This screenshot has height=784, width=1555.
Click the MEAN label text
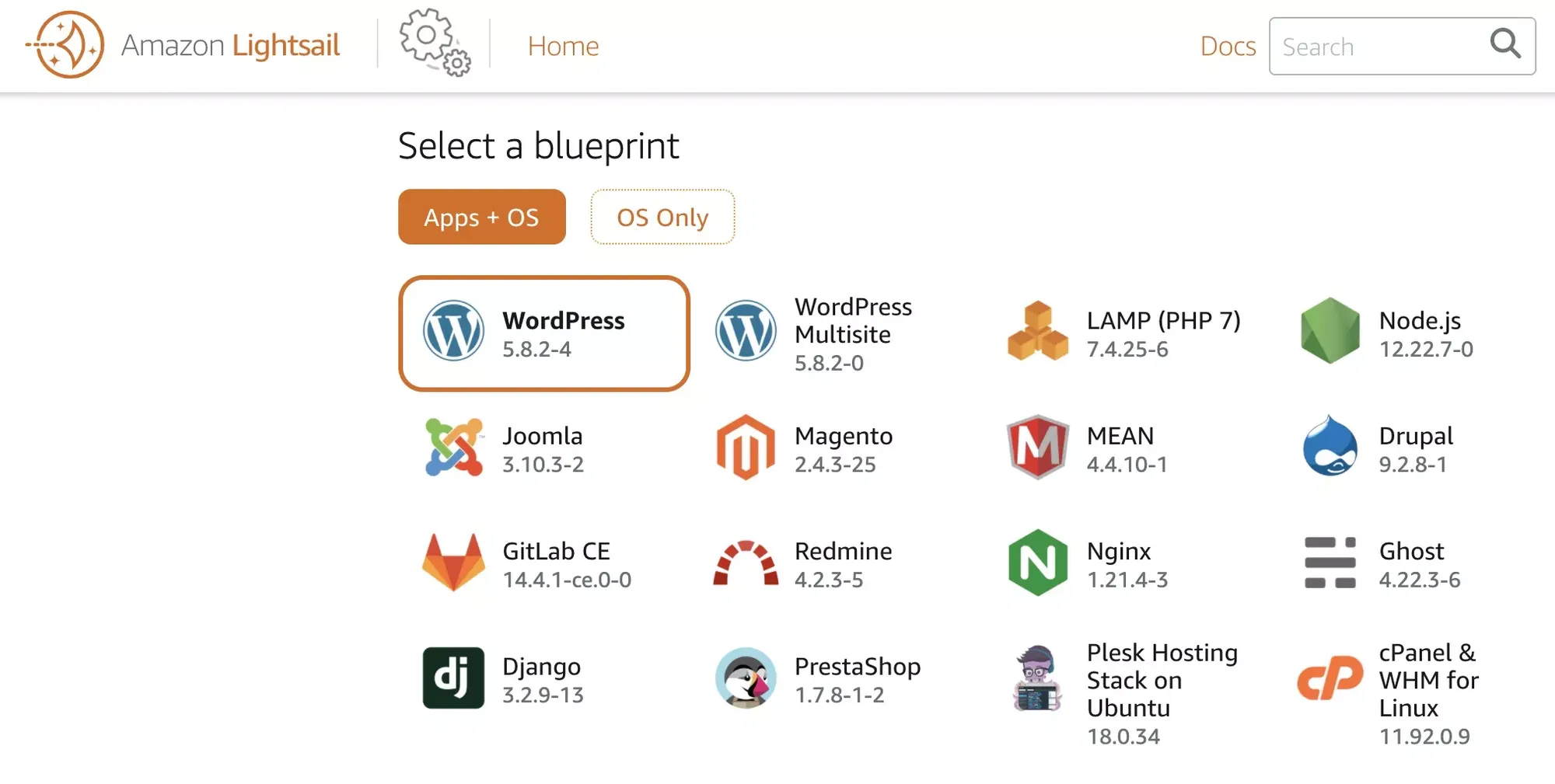click(x=1120, y=436)
